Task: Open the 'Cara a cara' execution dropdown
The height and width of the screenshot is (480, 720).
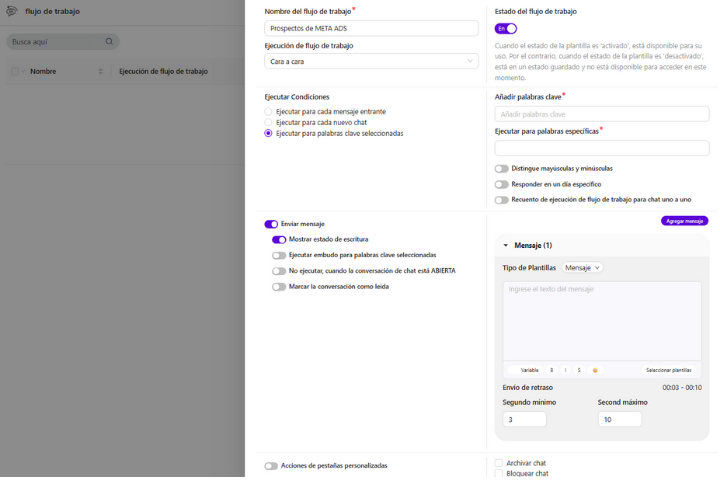Action: [x=371, y=61]
